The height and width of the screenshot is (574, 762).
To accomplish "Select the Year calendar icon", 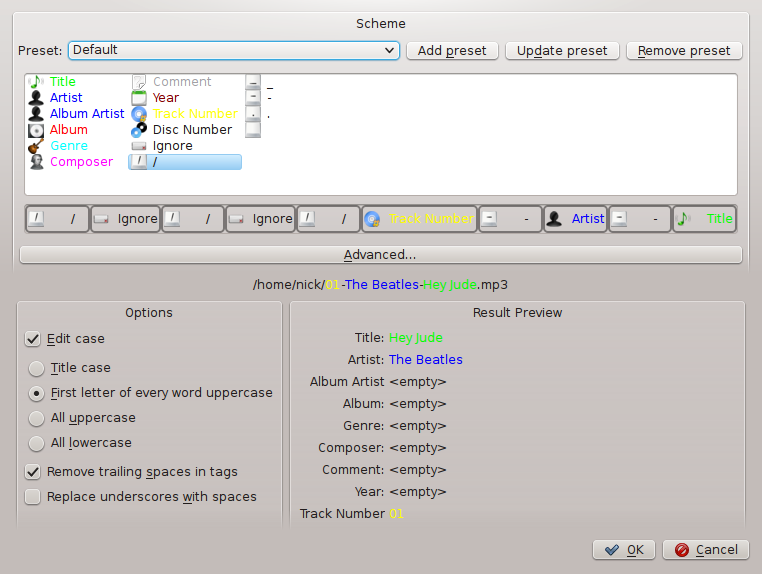I will coord(140,98).
